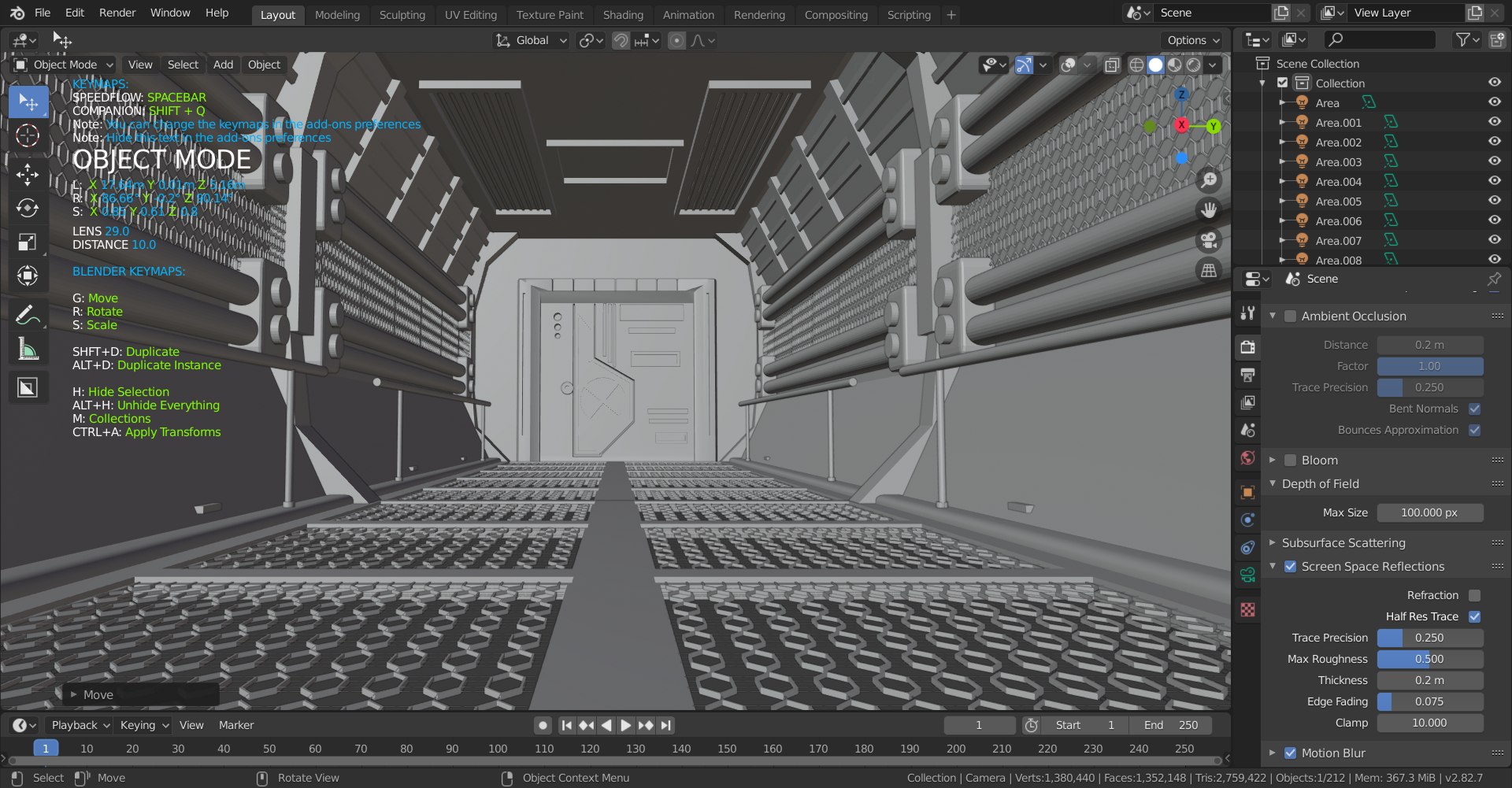The height and width of the screenshot is (788, 1512).
Task: Hide Area.004 object in outliner
Action: (1494, 180)
